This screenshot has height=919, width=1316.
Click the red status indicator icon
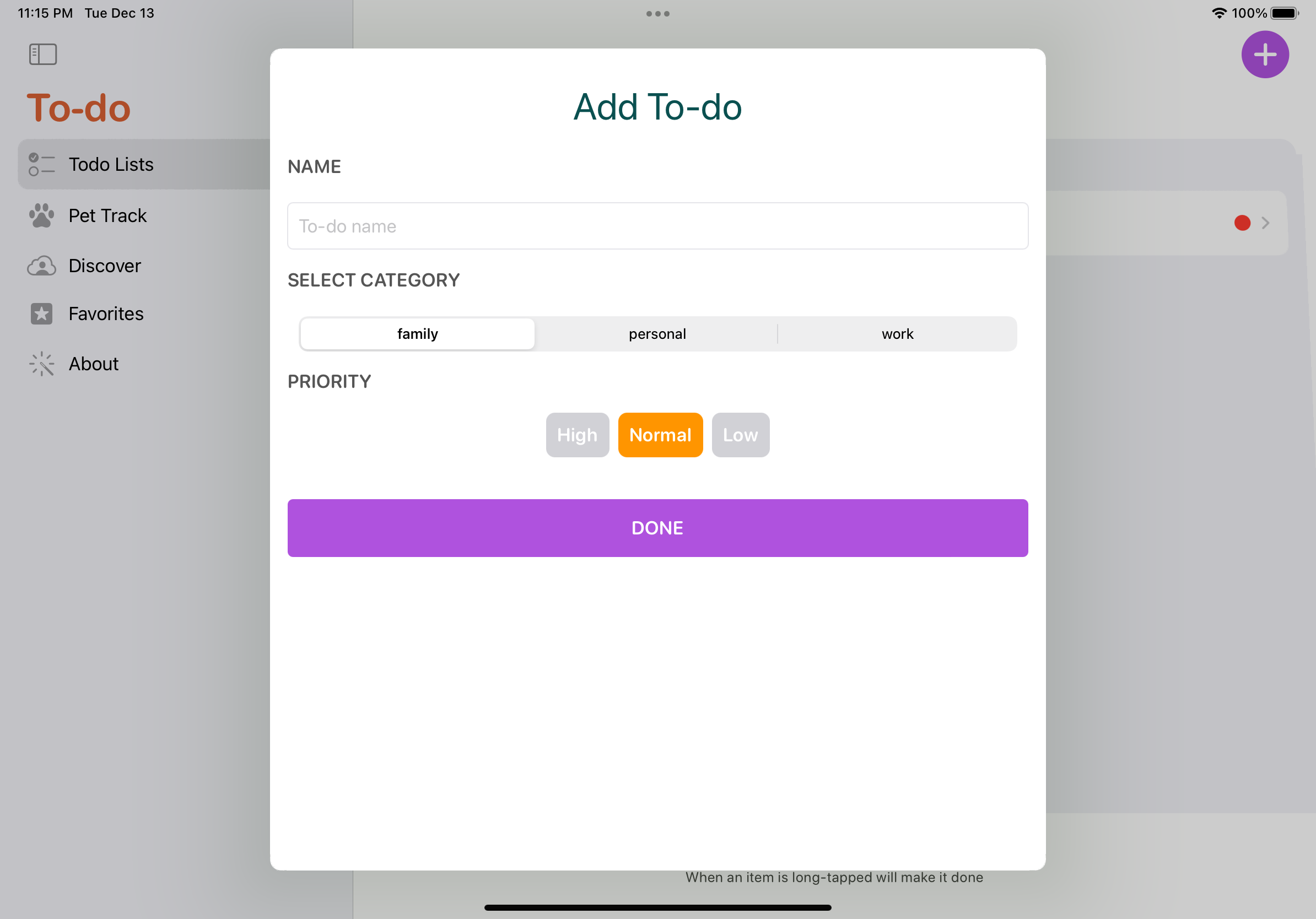(1242, 222)
